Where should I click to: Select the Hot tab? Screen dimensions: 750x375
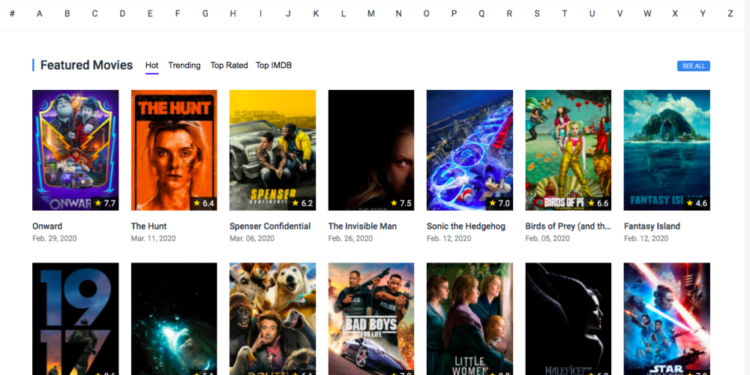pyautogui.click(x=152, y=66)
